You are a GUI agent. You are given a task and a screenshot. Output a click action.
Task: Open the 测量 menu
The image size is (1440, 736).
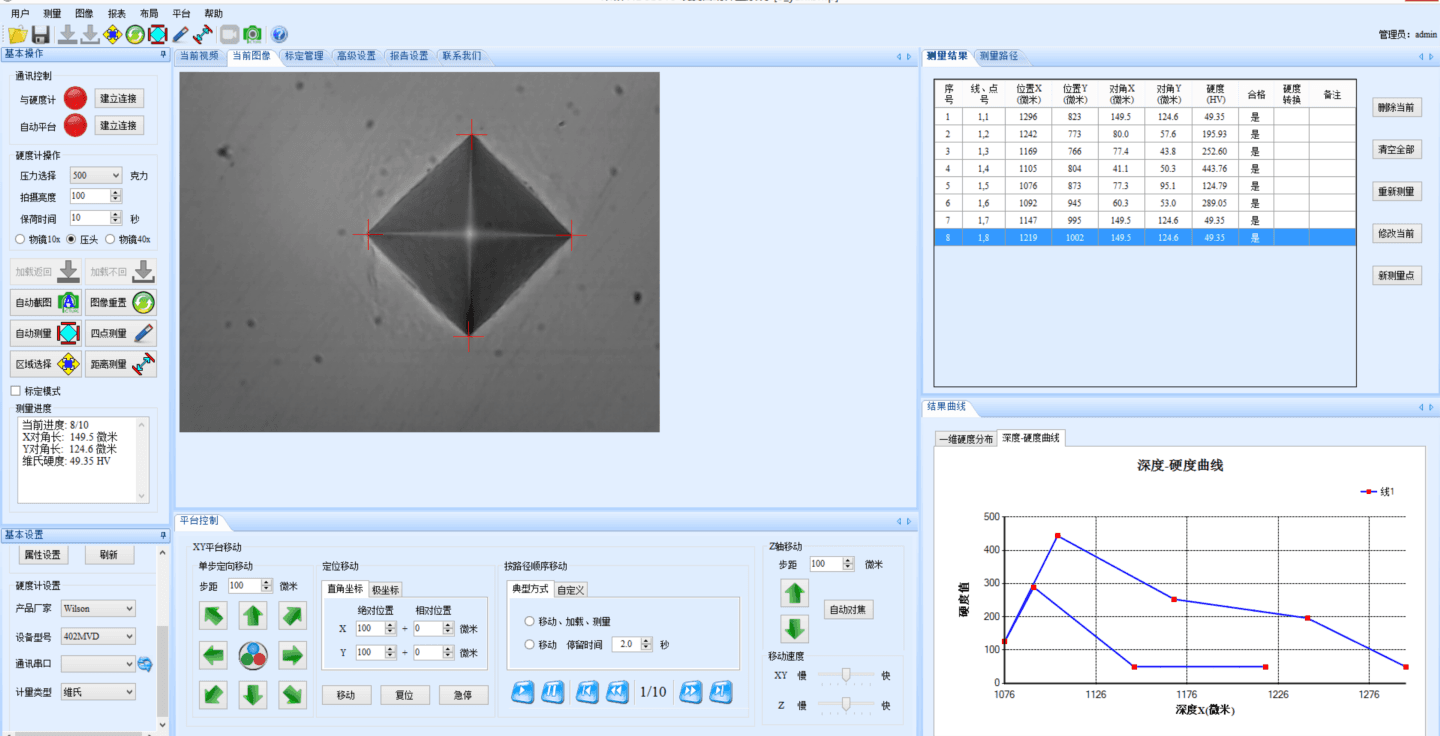[53, 14]
